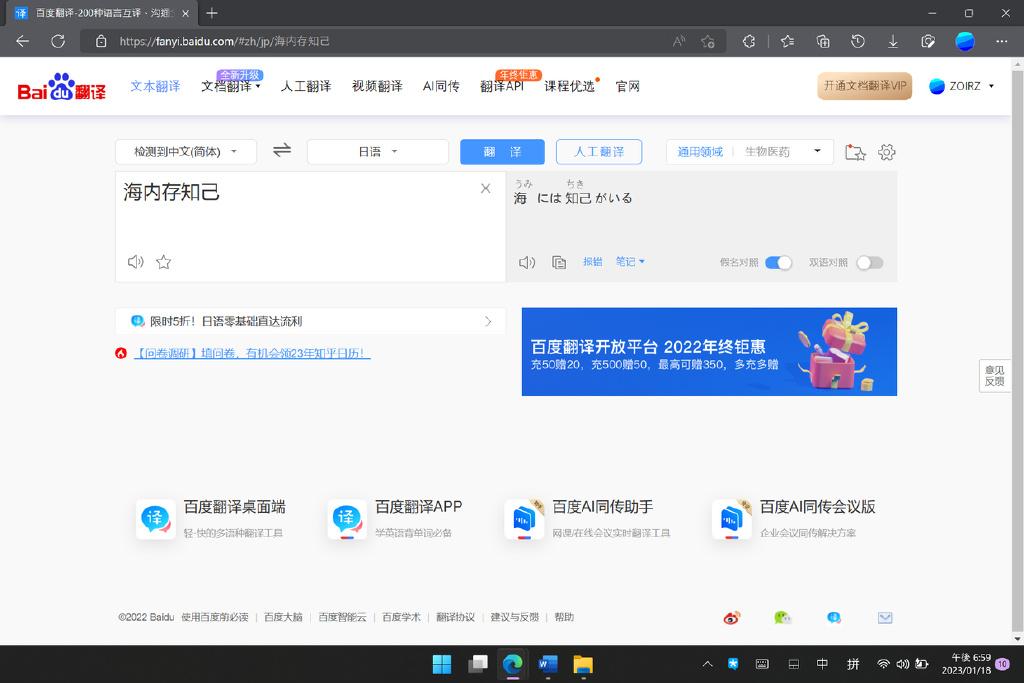The width and height of the screenshot is (1024, 683).
Task: Open Word from taskbar
Action: tap(548, 664)
